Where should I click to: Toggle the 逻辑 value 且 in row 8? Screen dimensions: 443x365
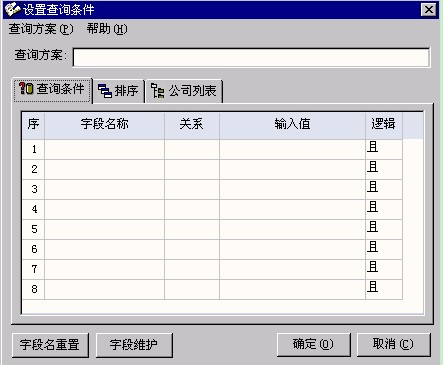point(384,289)
